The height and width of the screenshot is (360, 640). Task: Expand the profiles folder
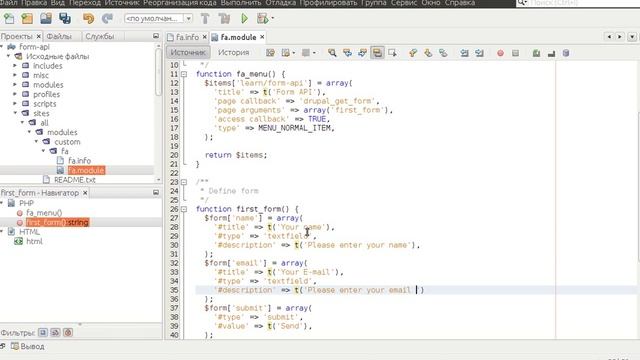(15, 94)
